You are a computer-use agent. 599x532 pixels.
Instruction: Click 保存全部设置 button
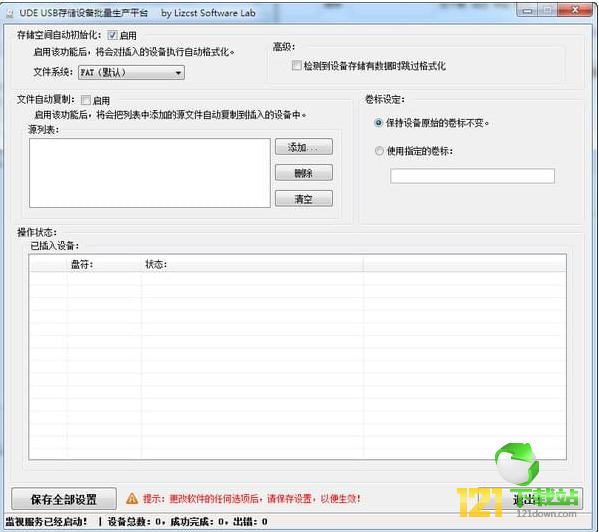(x=64, y=499)
